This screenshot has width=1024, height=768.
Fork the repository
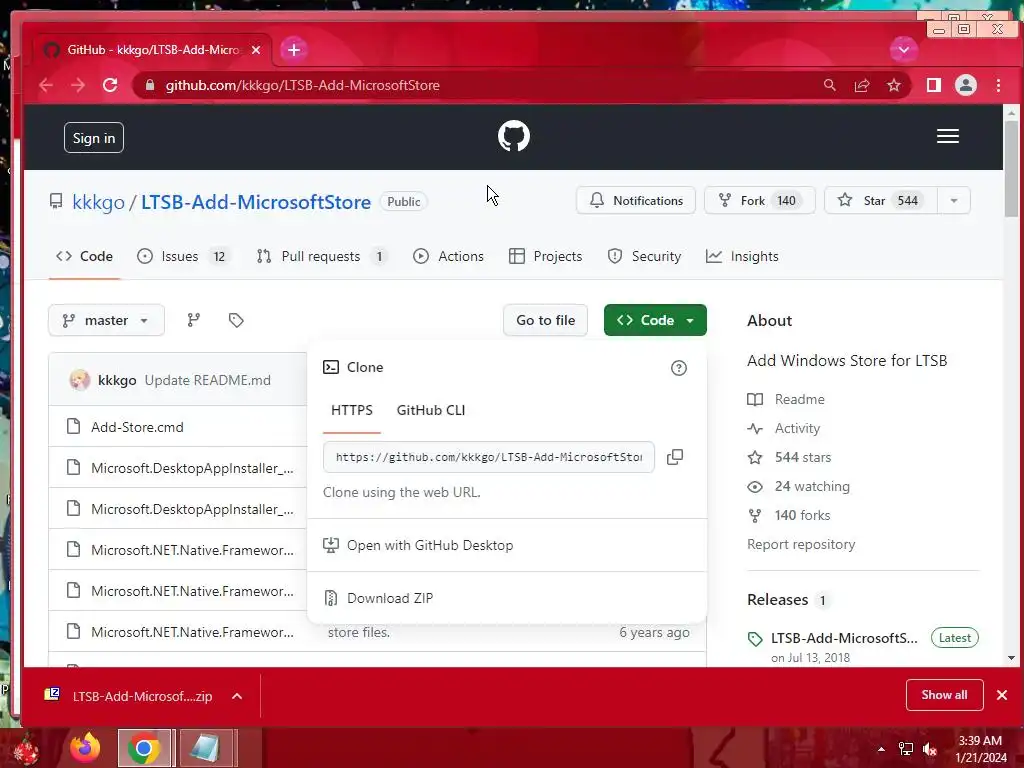point(760,200)
